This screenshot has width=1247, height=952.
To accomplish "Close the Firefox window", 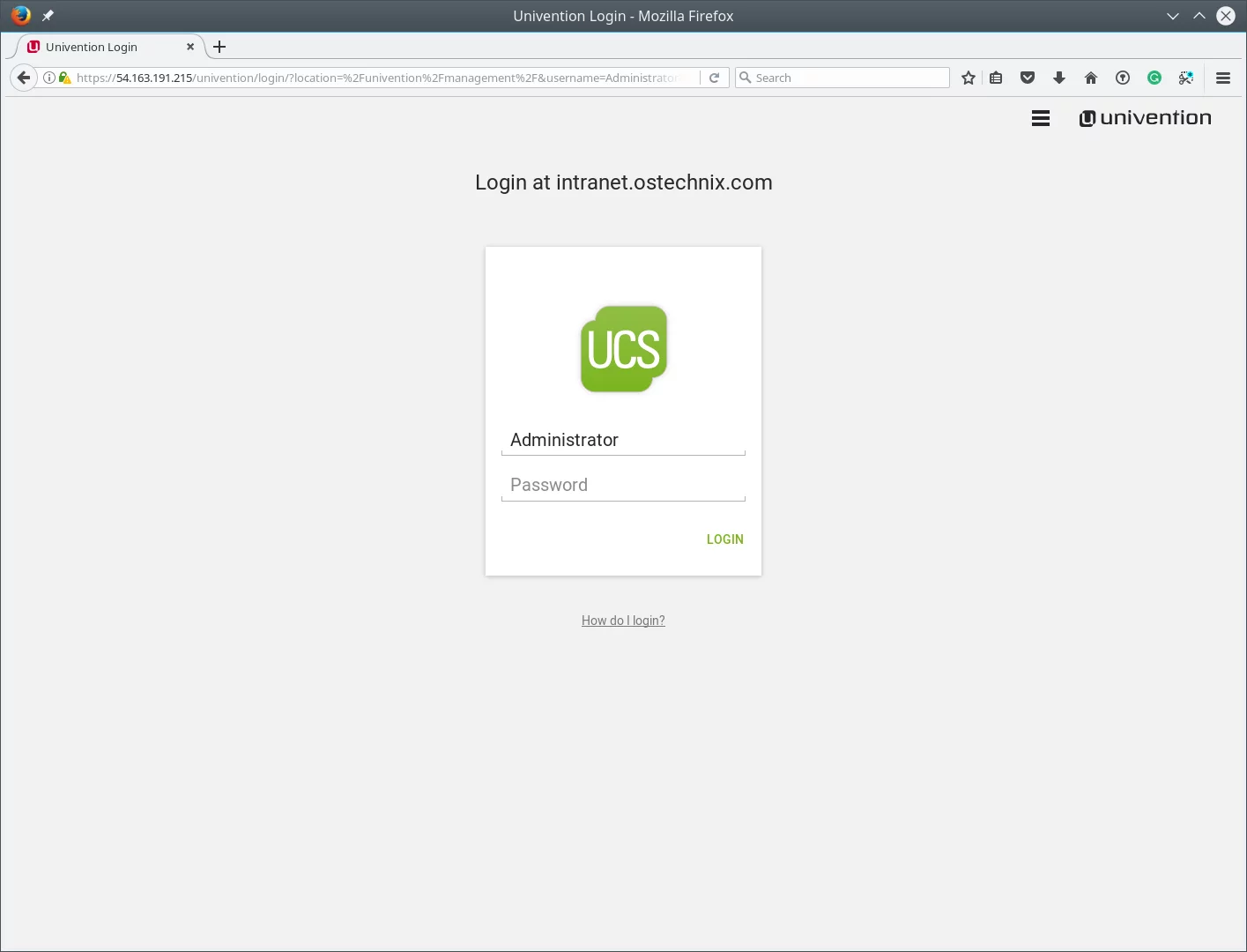I will tap(1226, 16).
